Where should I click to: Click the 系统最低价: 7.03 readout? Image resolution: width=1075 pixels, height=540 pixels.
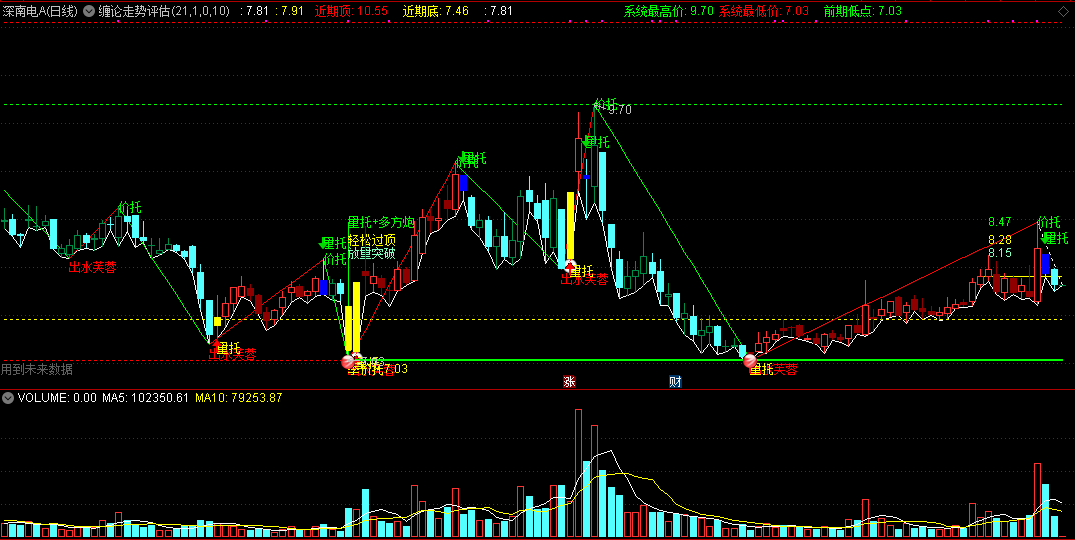click(764, 11)
